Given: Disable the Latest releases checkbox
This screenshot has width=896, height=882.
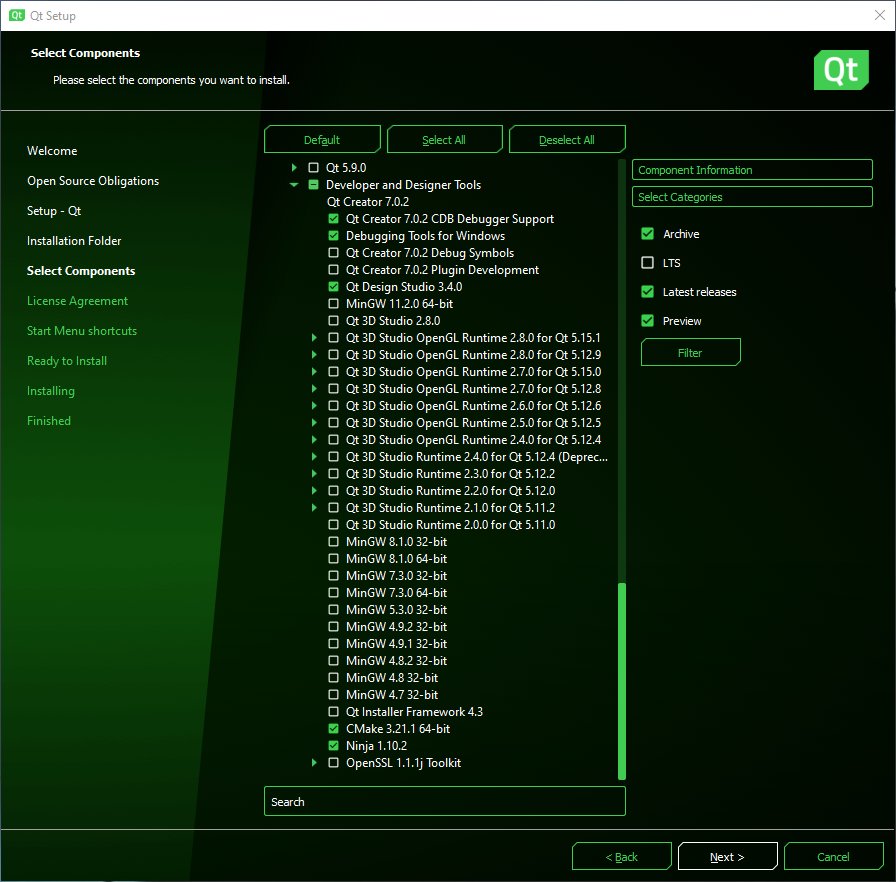Looking at the screenshot, I should [647, 292].
